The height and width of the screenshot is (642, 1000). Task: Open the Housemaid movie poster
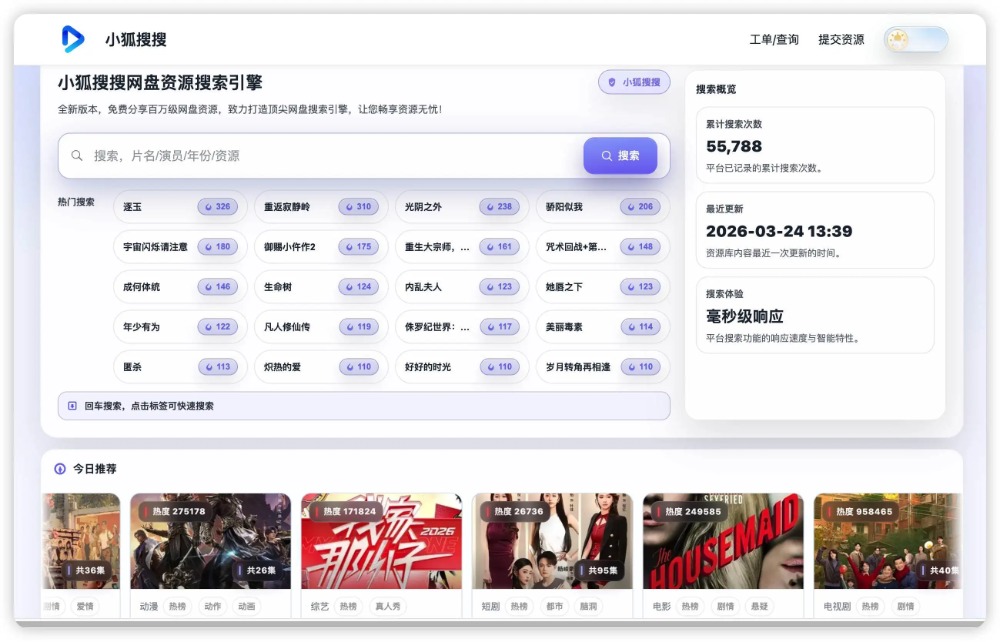pyautogui.click(x=723, y=541)
